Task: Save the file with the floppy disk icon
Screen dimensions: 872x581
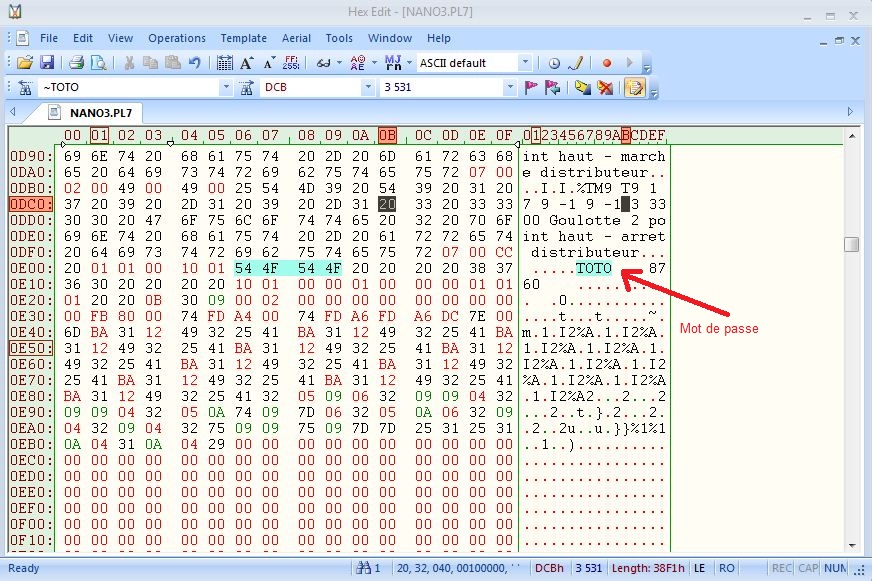Action: coord(46,63)
